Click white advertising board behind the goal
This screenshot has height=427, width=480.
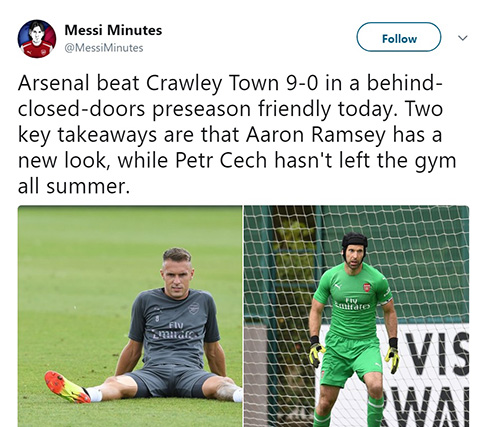(x=430, y=375)
